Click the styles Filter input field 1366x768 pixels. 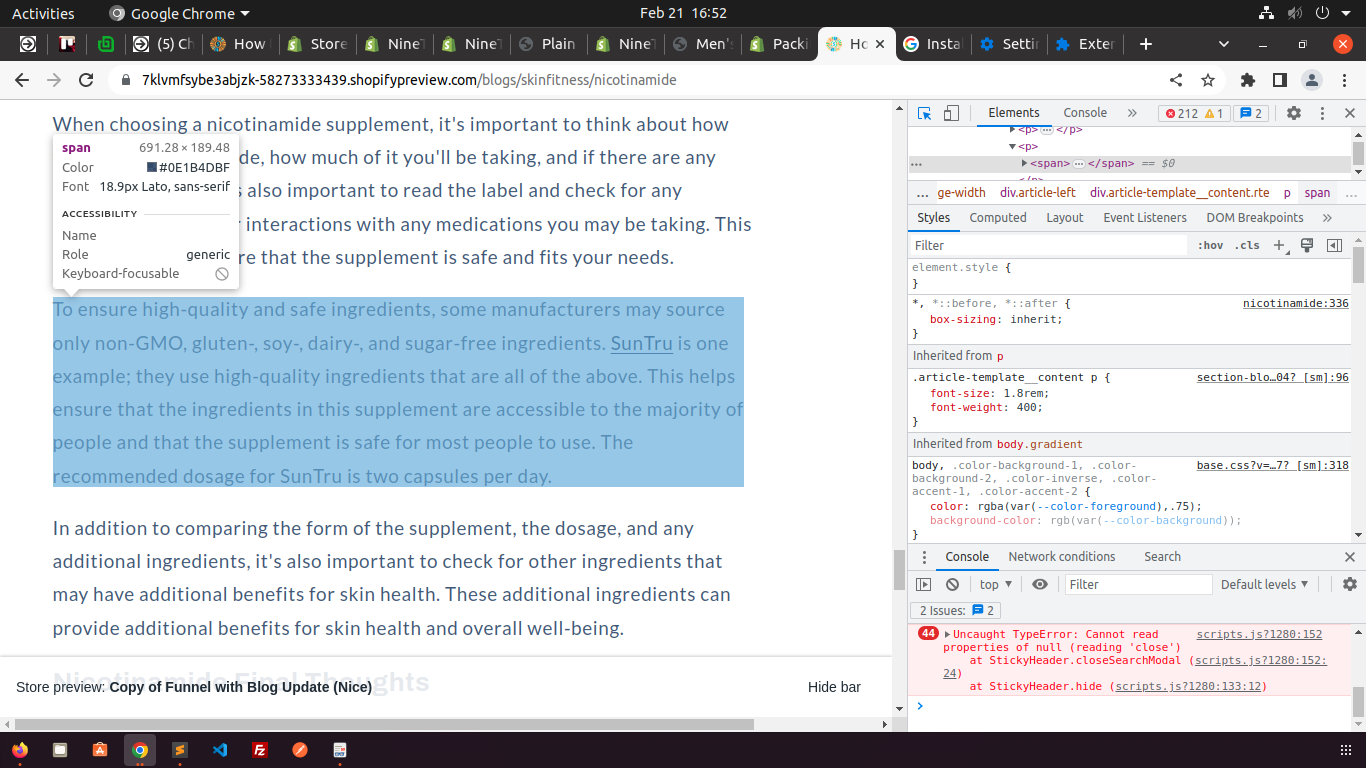1050,245
